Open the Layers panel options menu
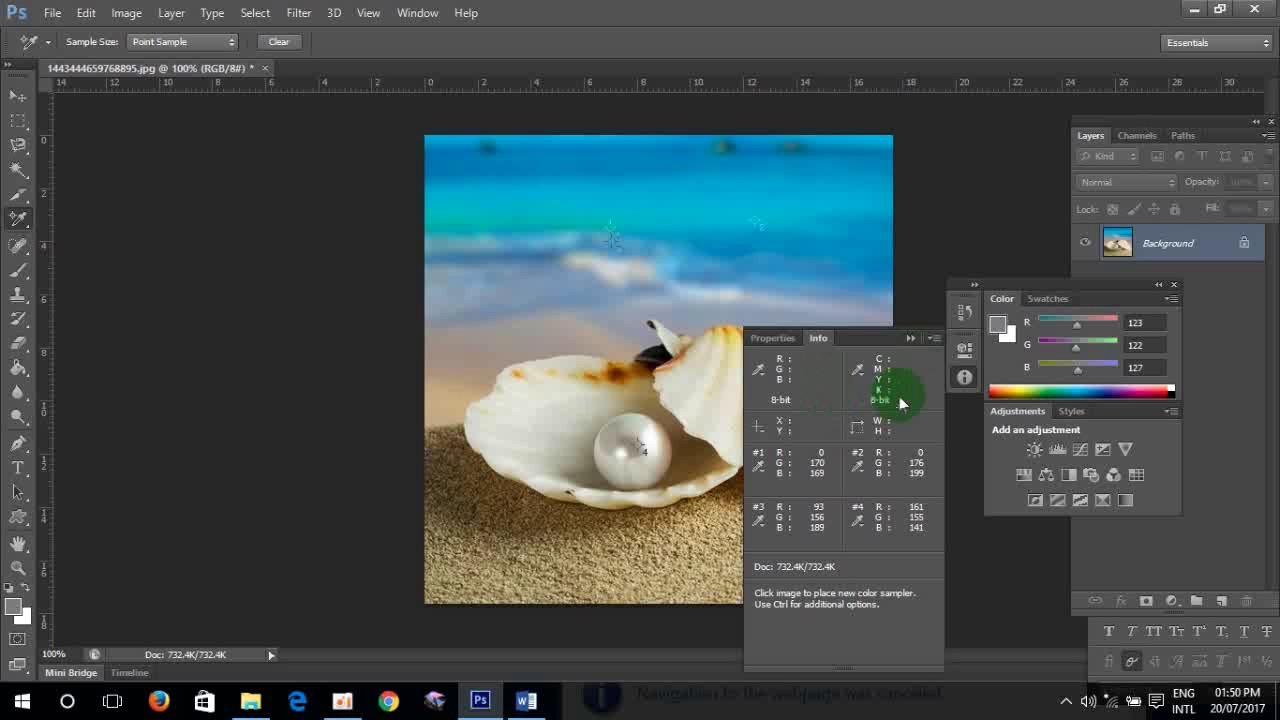Screen dimensions: 1280x720 [x=1268, y=135]
